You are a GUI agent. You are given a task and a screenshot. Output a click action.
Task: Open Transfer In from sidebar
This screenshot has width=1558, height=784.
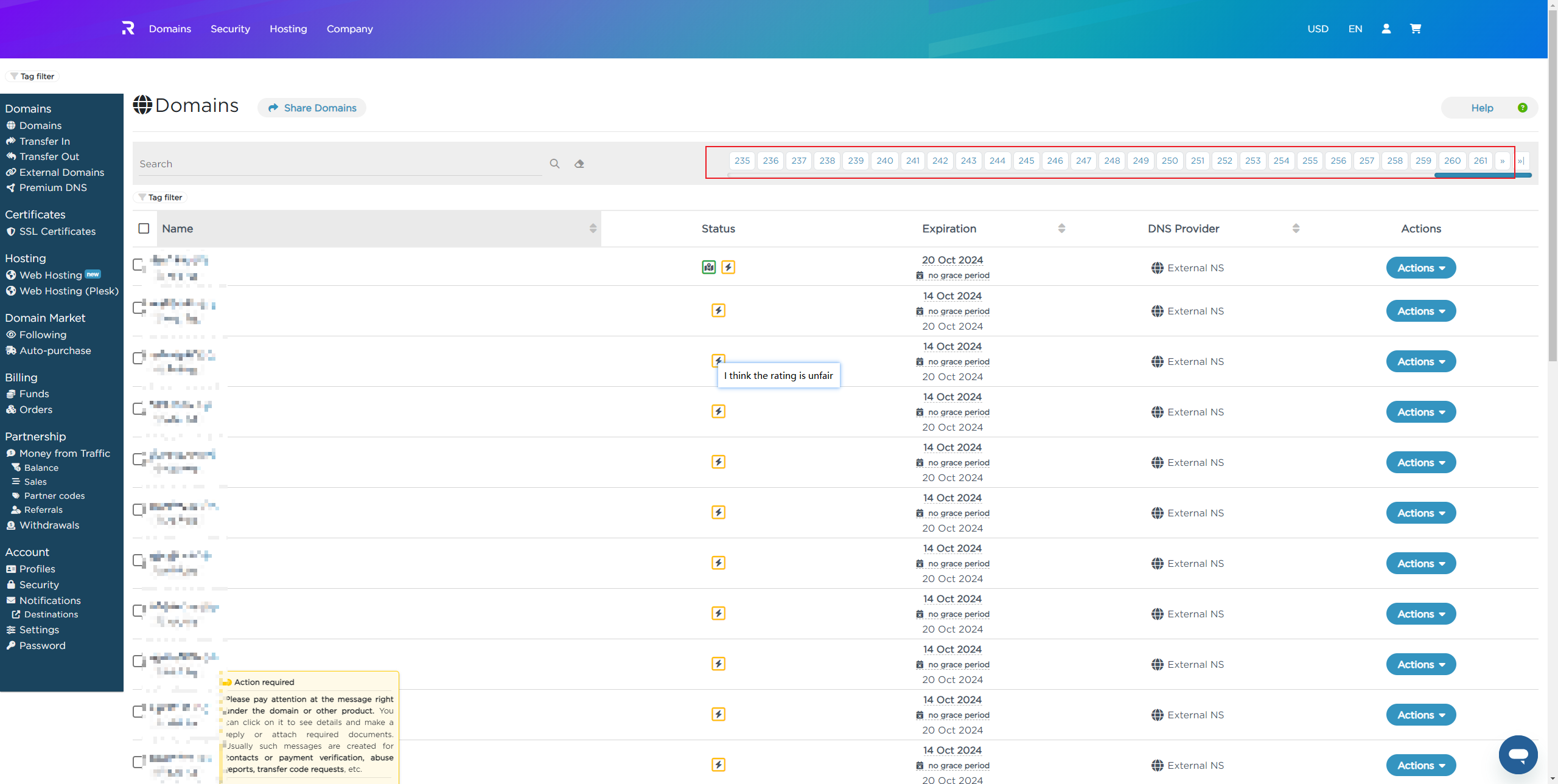click(x=44, y=141)
